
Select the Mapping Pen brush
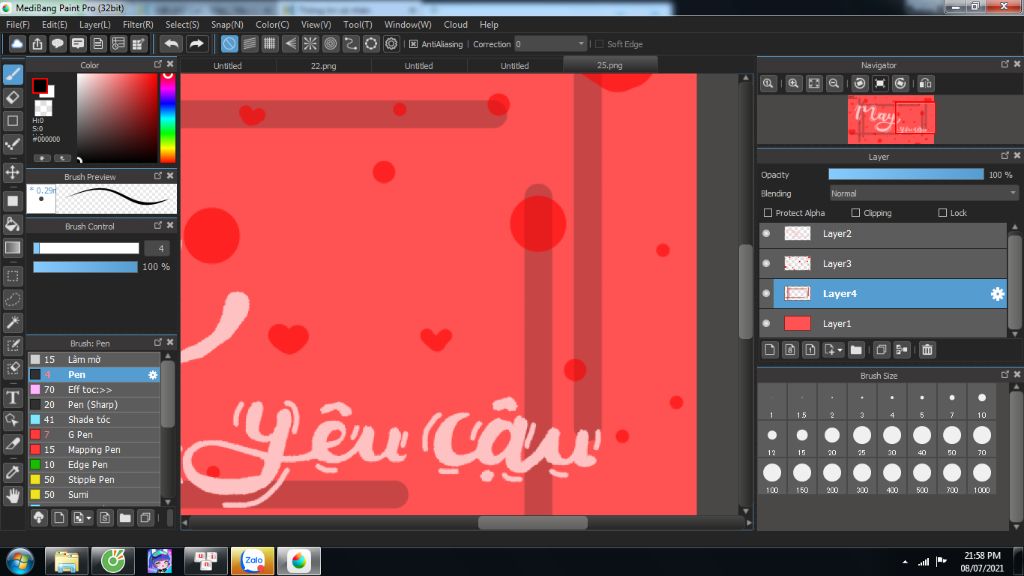pyautogui.click(x=94, y=450)
